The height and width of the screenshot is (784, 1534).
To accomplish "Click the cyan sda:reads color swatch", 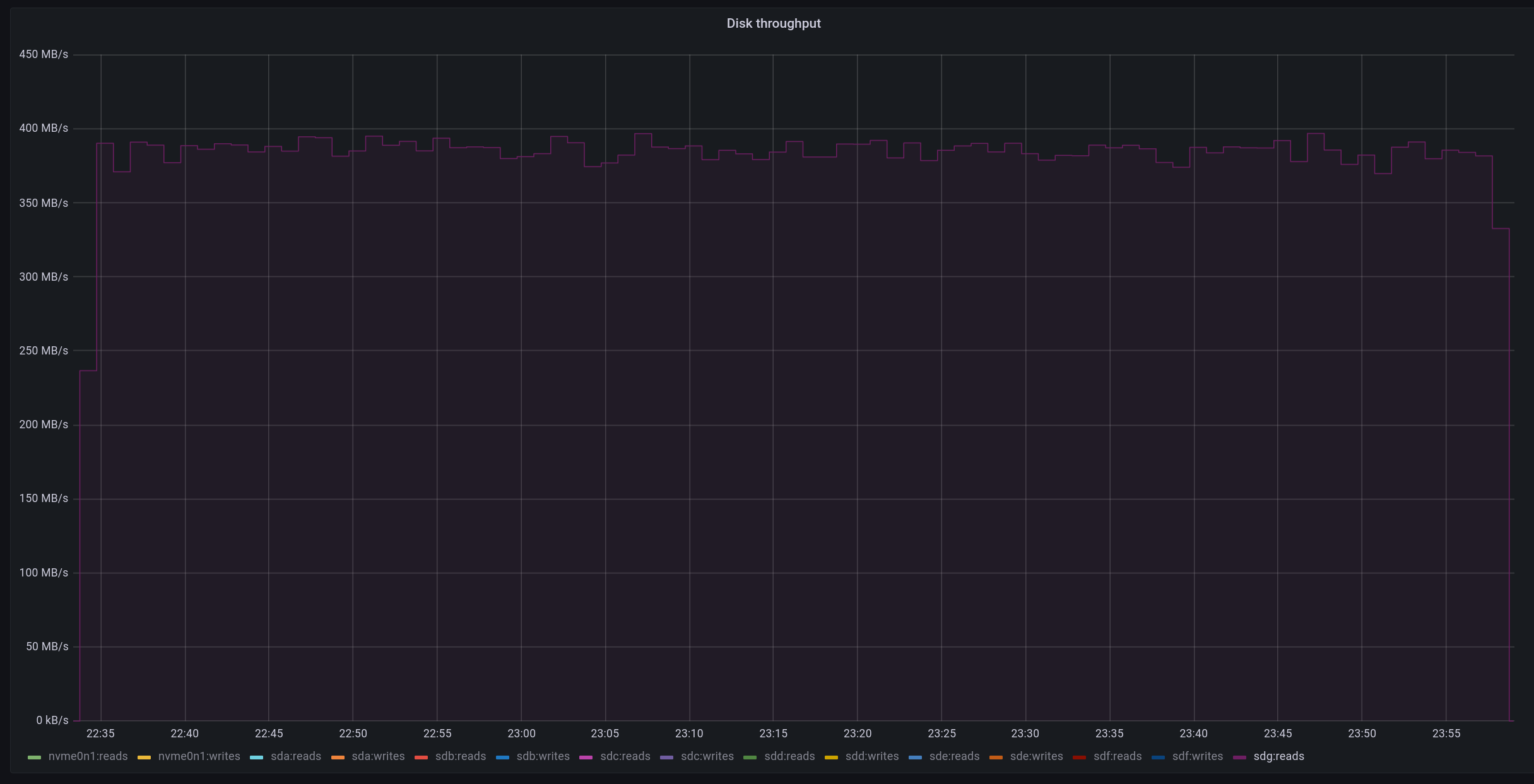I will [256, 757].
